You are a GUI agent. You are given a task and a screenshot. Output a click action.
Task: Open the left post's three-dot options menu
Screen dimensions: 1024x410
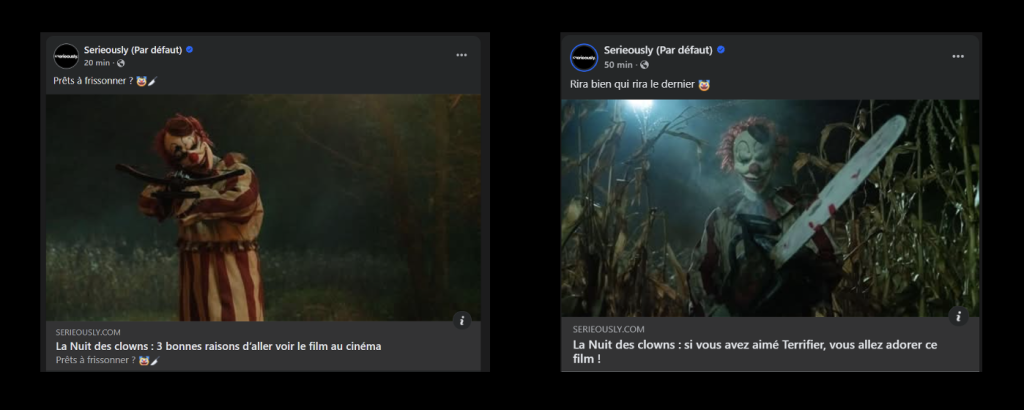tap(461, 55)
